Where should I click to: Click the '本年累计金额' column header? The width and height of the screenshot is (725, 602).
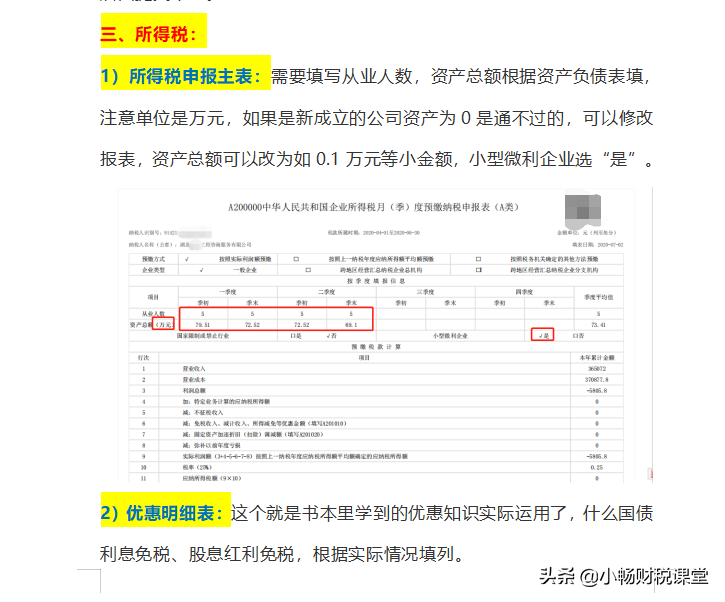click(597, 358)
